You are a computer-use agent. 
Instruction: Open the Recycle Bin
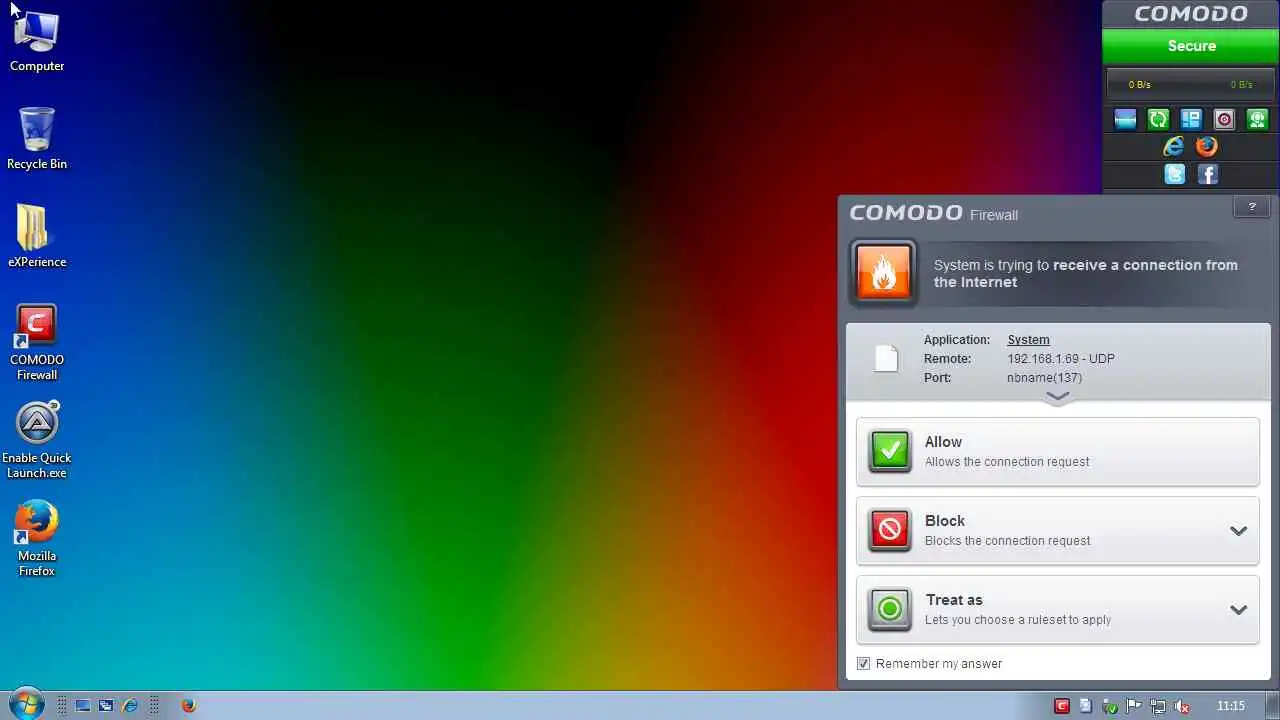tap(37, 138)
